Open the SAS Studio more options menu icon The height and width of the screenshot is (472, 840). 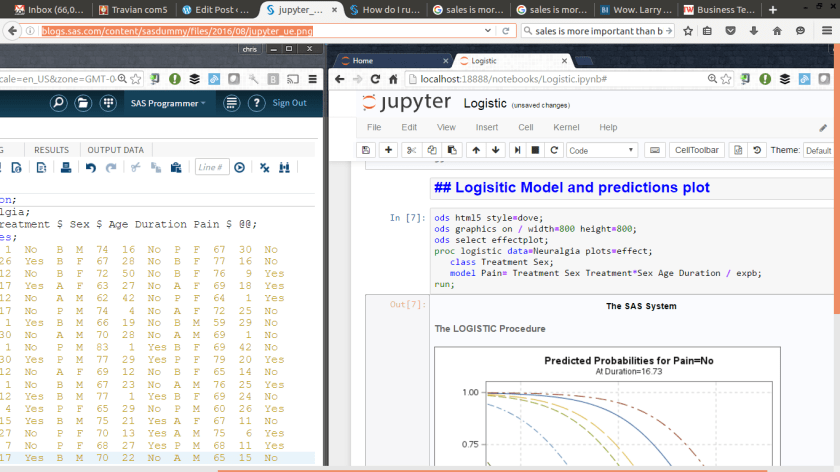pos(231,103)
